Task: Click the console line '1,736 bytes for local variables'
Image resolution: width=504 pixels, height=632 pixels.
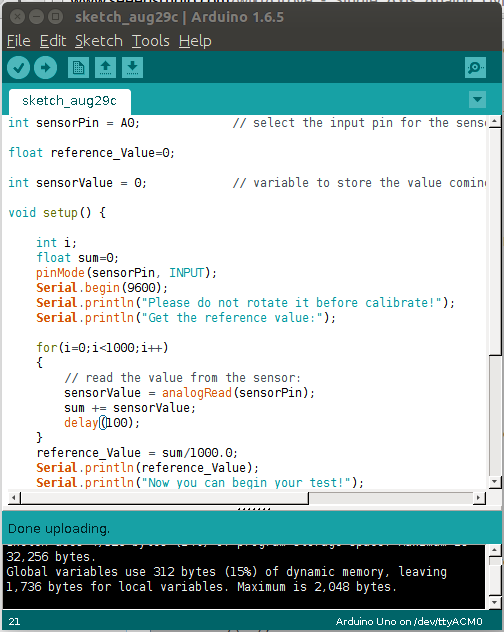Action: point(201,586)
